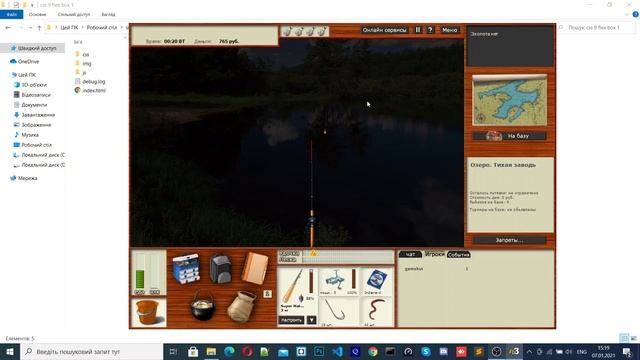
Task: Select the fishing reel slot
Action: (338, 281)
